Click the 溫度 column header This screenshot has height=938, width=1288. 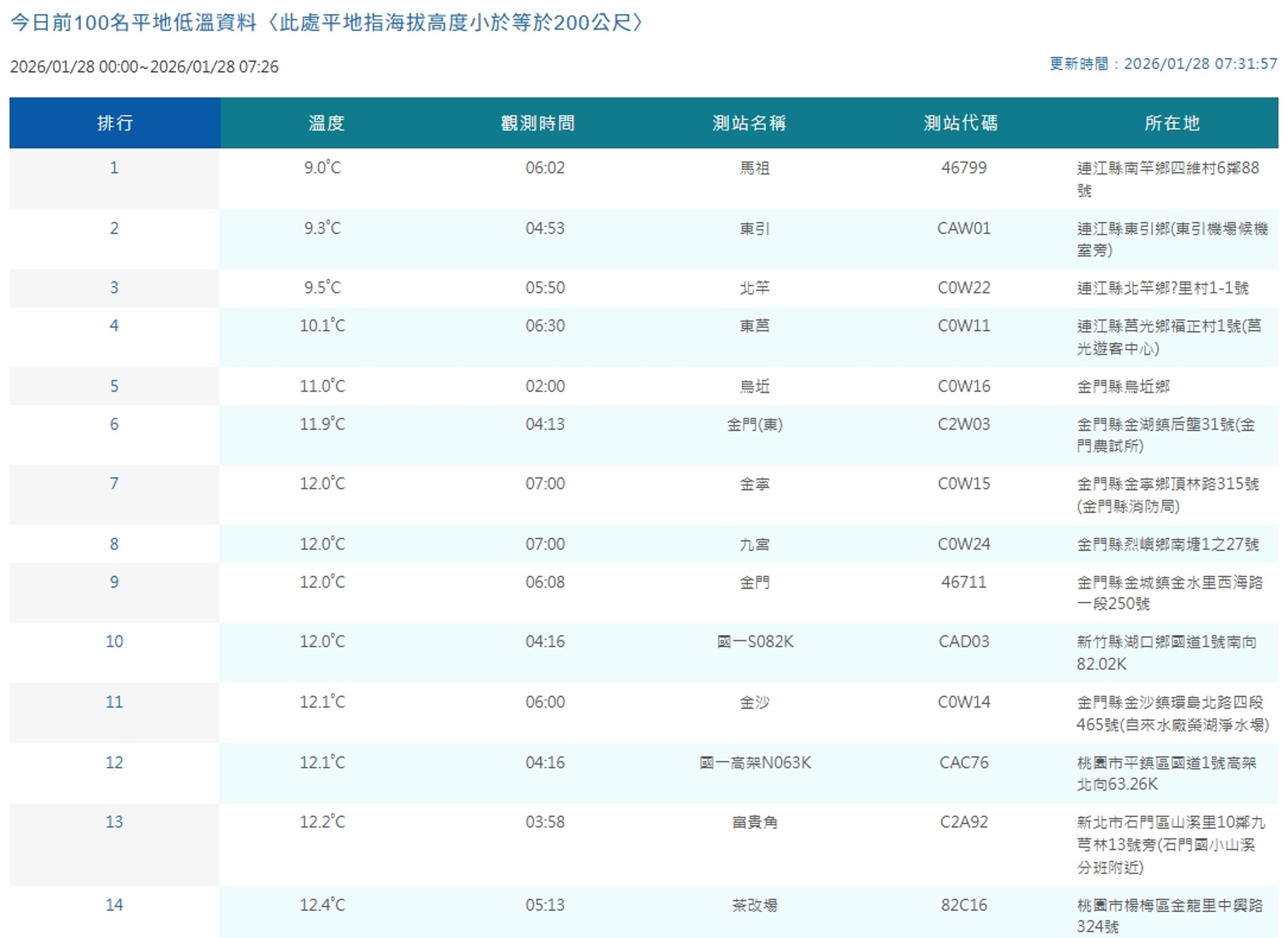click(326, 123)
